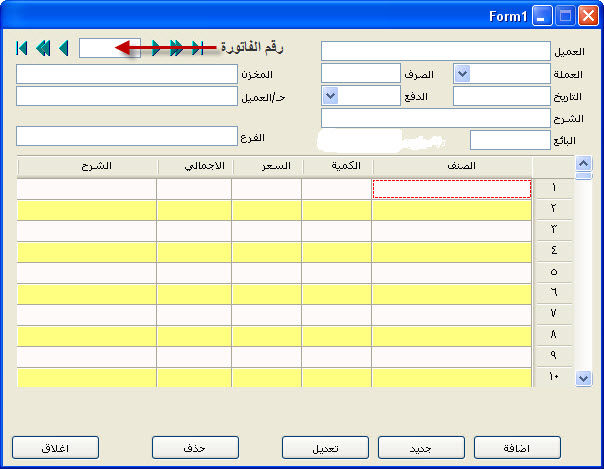Click the اغلاق close button
The height and width of the screenshot is (469, 604).
[55, 448]
